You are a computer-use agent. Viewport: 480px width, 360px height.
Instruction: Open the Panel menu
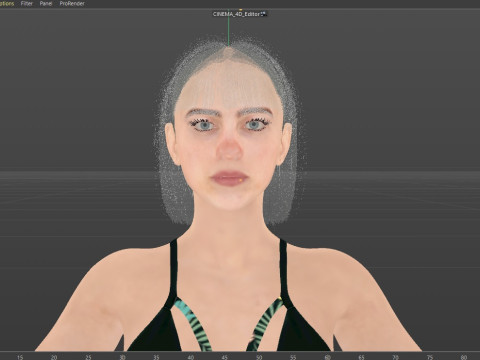point(46,4)
